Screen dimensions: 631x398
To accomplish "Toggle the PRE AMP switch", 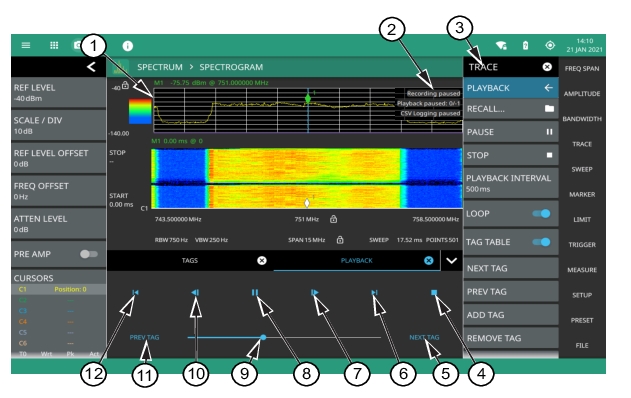I will tap(89, 254).
